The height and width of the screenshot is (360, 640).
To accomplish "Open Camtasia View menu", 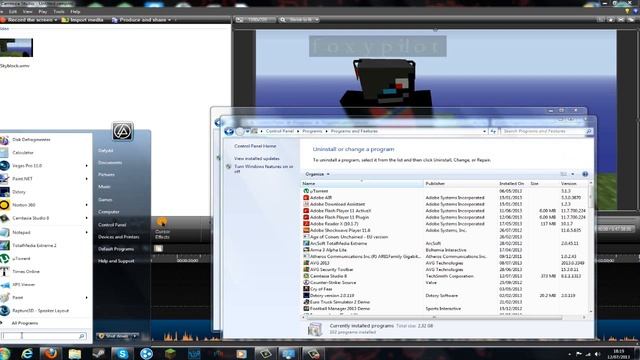I will coord(27,11).
